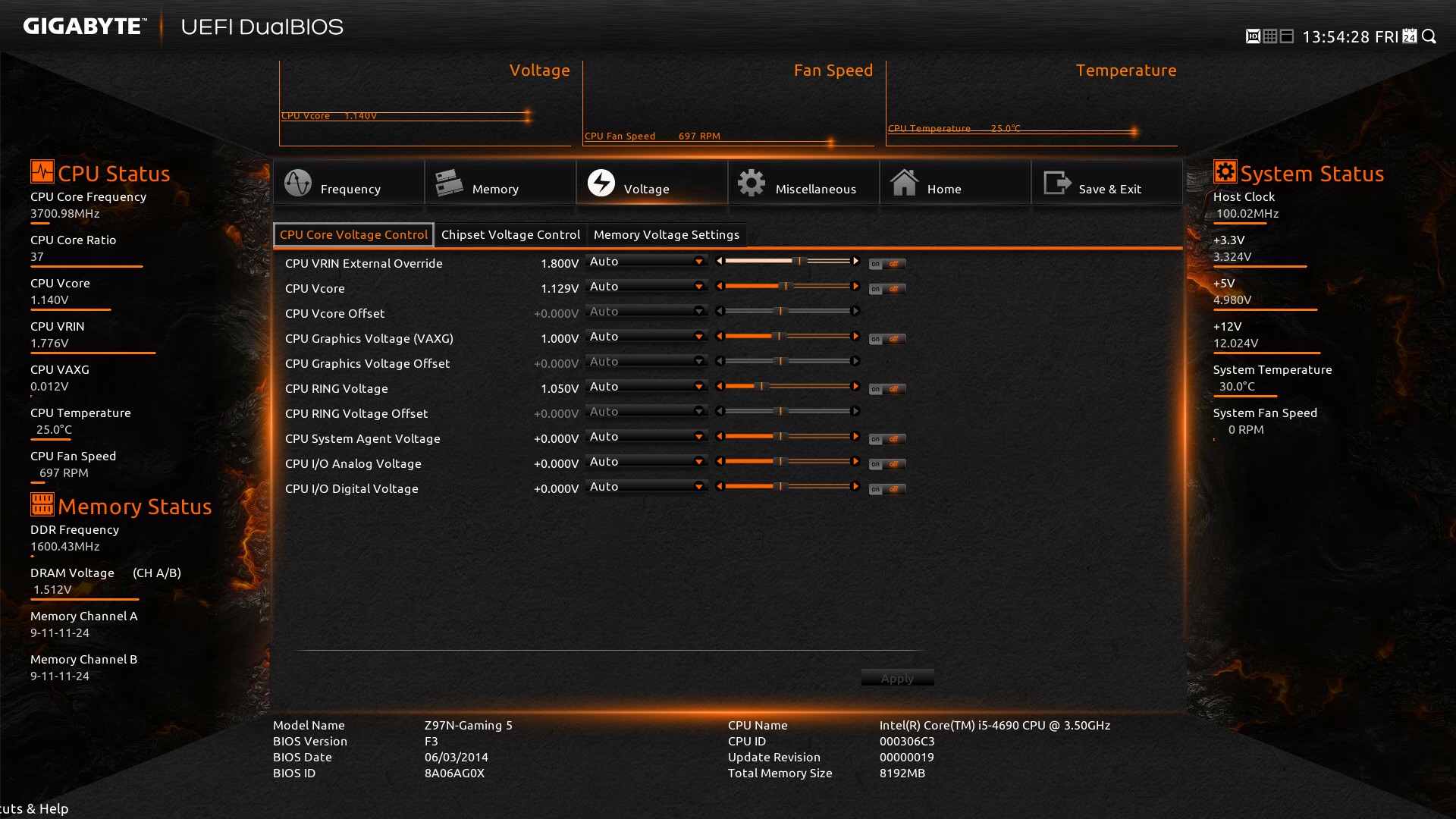Viewport: 1456px width, 819px height.
Task: Toggle on/off switch for CPU RING Voltage
Action: click(x=887, y=389)
